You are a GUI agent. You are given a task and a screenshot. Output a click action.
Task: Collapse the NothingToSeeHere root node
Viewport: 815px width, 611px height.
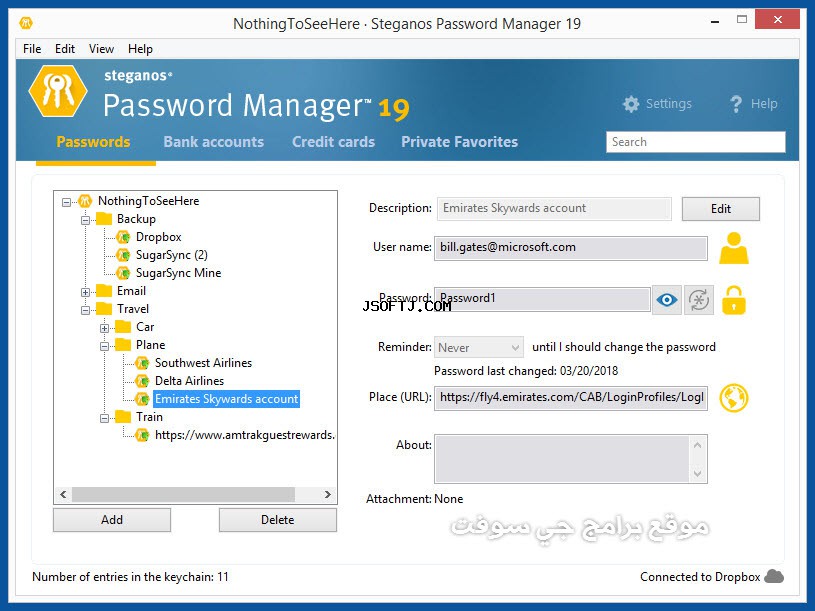point(67,202)
